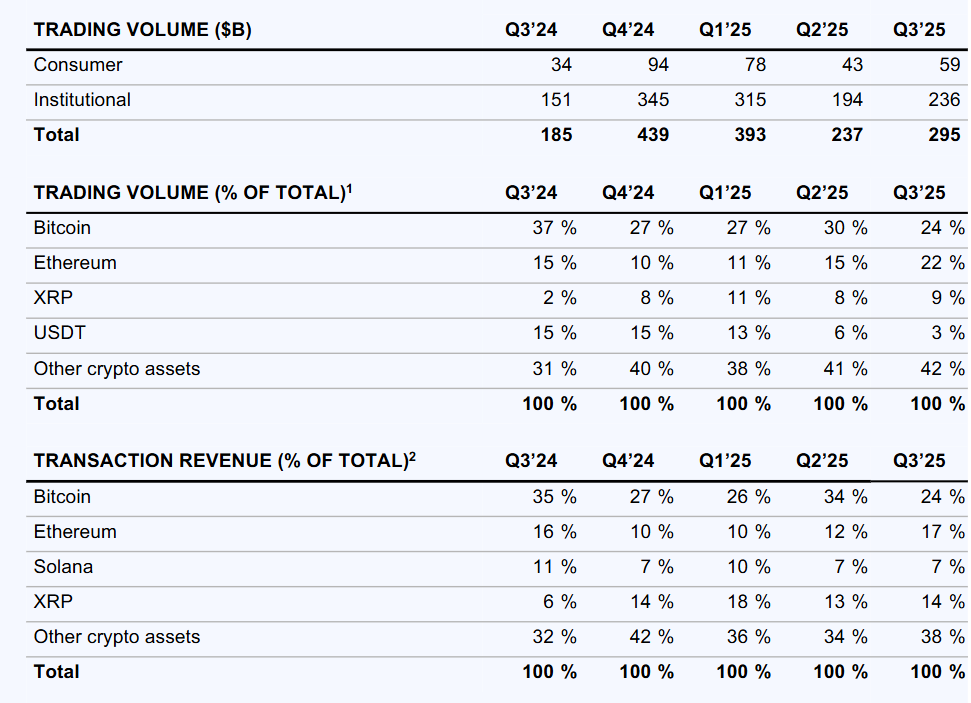Select total trading volume value 439
971x703 pixels.
pos(653,135)
